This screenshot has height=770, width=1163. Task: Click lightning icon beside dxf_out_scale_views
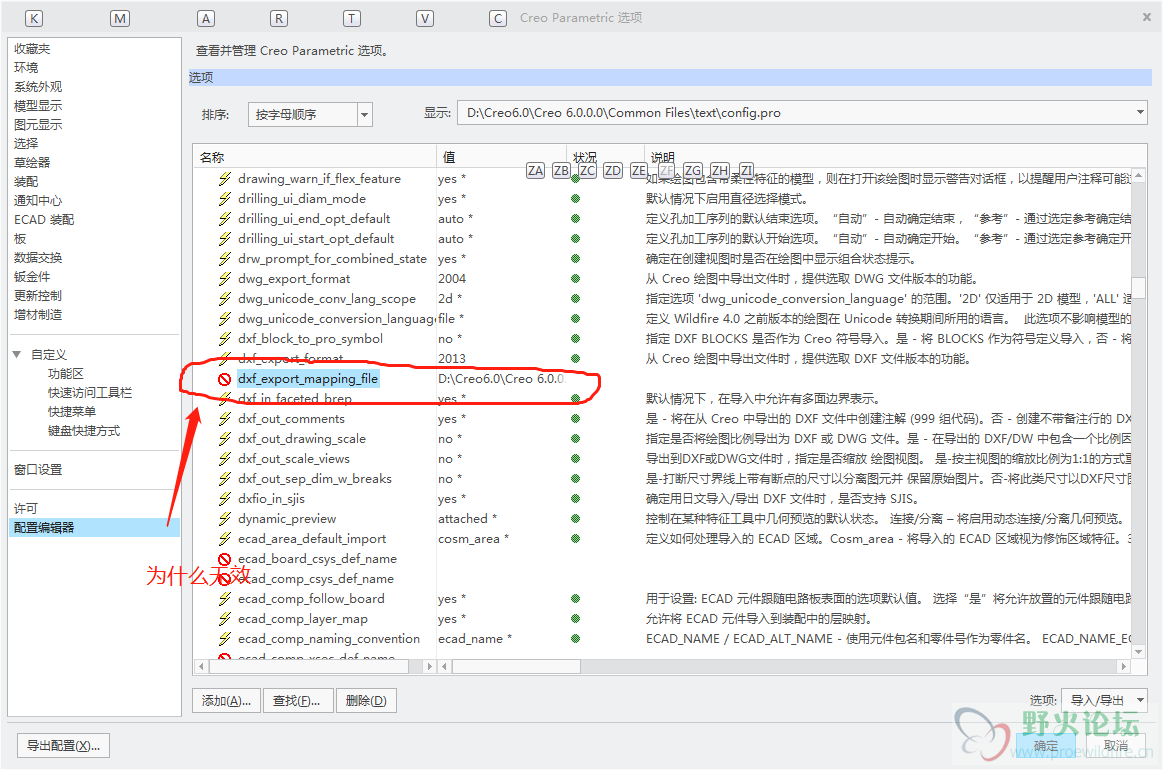225,459
